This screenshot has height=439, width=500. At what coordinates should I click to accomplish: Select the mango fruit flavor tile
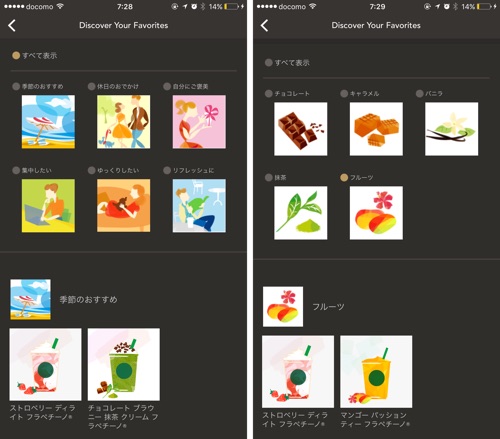click(x=376, y=213)
